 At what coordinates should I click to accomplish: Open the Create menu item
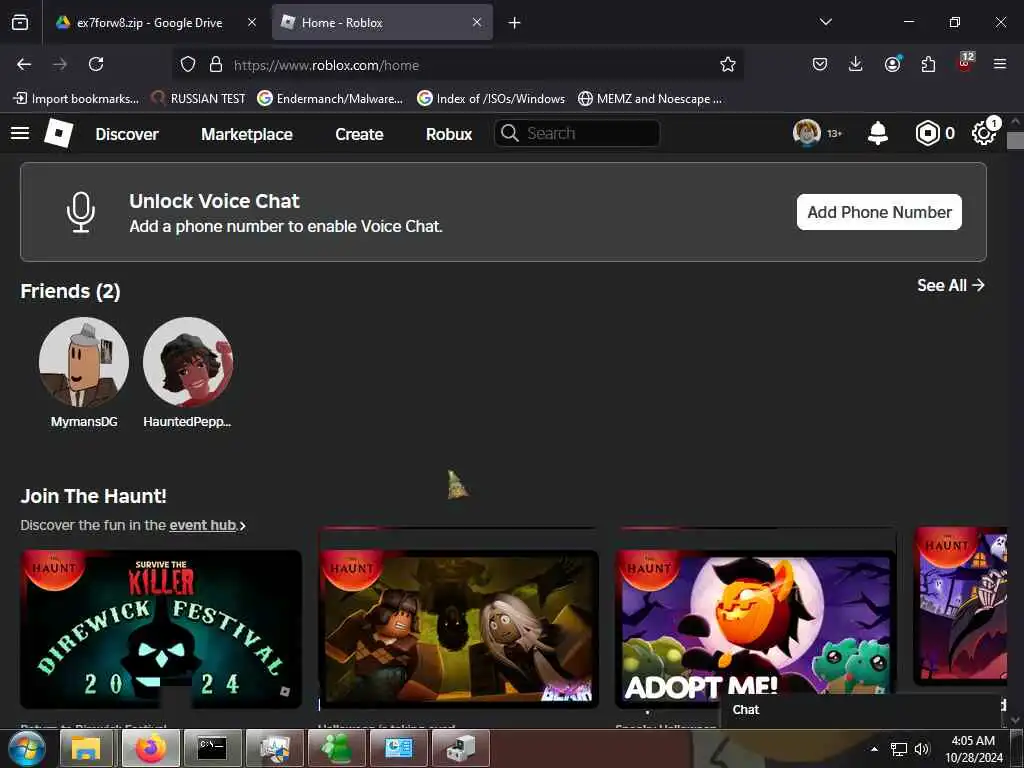[359, 134]
